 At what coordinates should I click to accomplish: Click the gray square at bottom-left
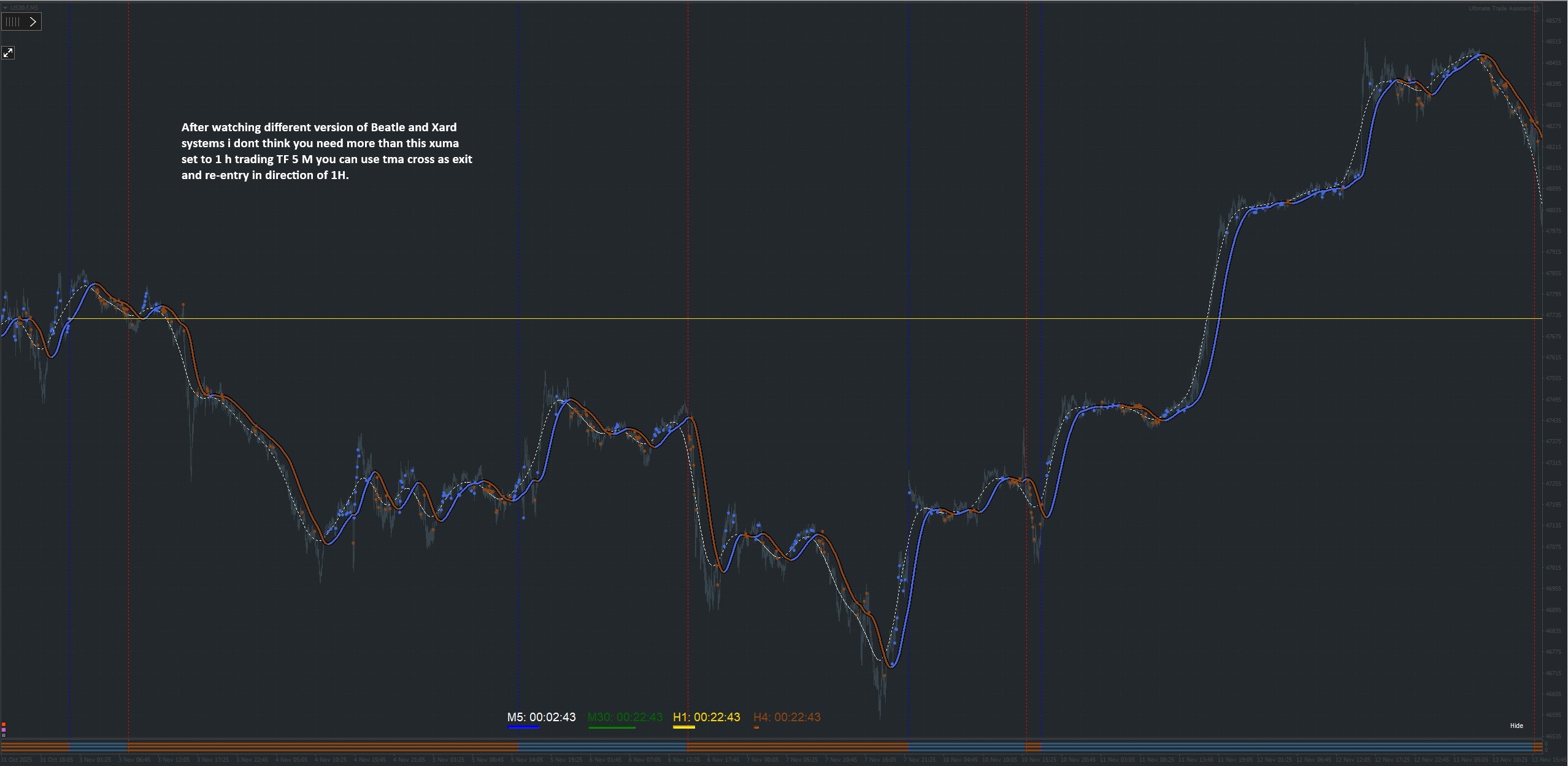tap(4, 735)
